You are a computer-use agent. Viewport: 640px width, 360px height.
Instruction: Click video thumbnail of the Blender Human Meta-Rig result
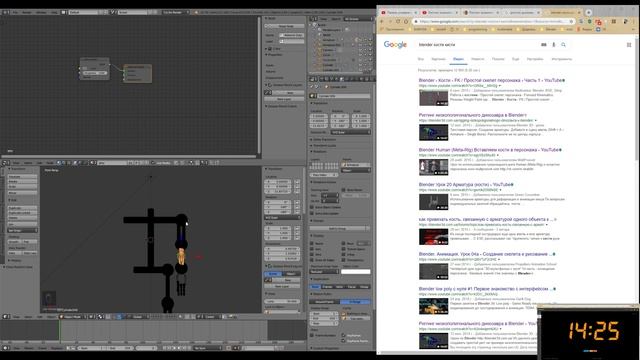click(x=433, y=167)
